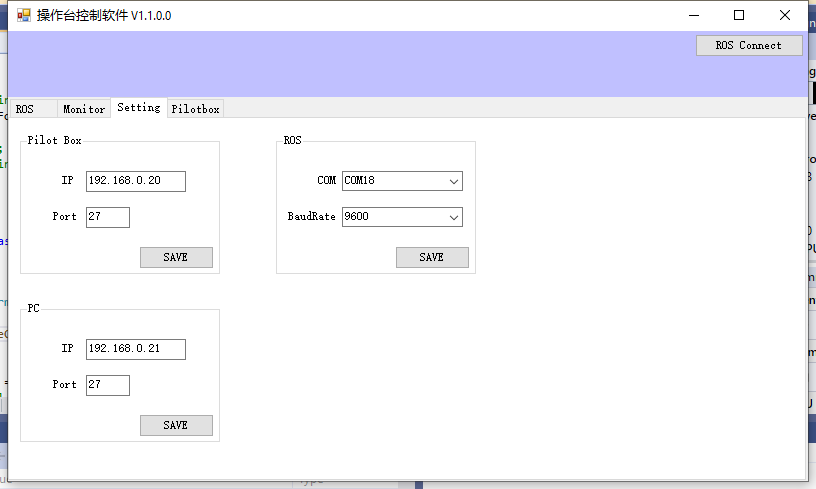816x489 pixels.
Task: Click the ROS group box label
Action: [292, 140]
